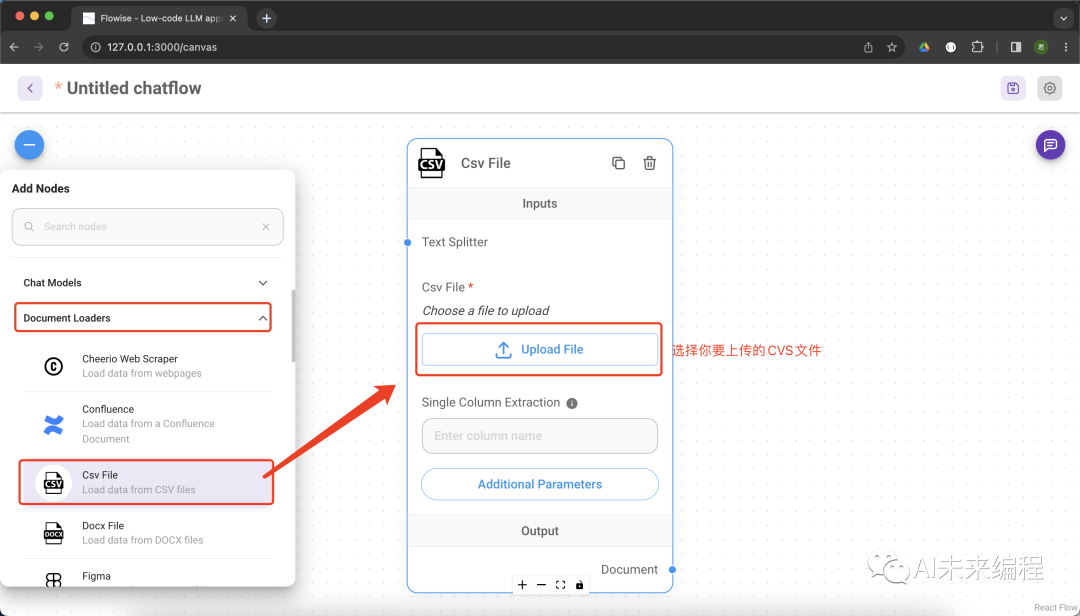Click the back arrow beside Untitled chatflow
This screenshot has width=1080, height=616.
(x=30, y=88)
